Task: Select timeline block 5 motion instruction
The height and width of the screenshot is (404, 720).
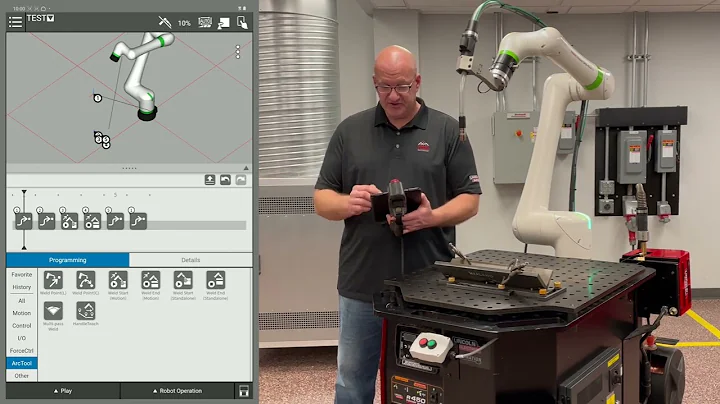Action: 115,221
